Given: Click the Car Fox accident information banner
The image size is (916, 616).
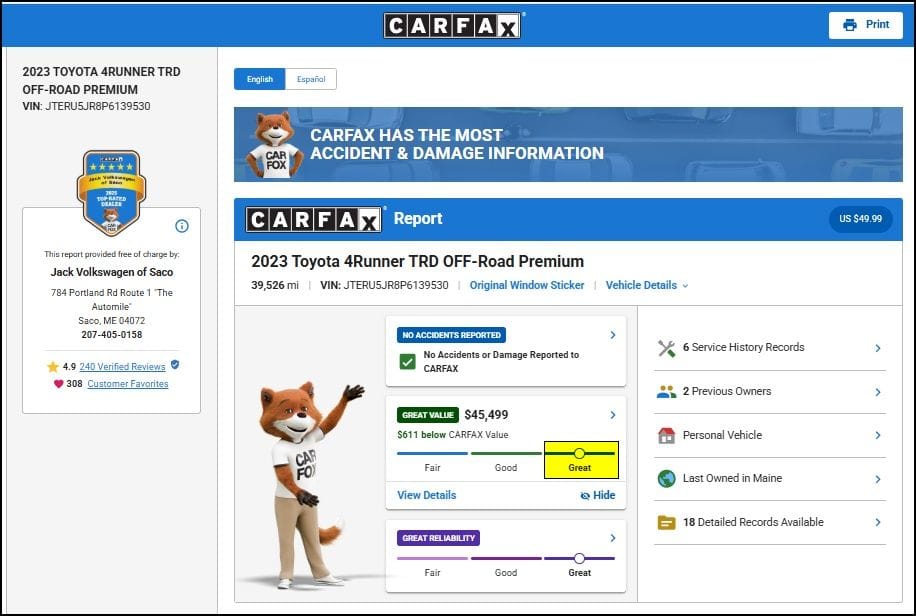Looking at the screenshot, I should click(568, 144).
